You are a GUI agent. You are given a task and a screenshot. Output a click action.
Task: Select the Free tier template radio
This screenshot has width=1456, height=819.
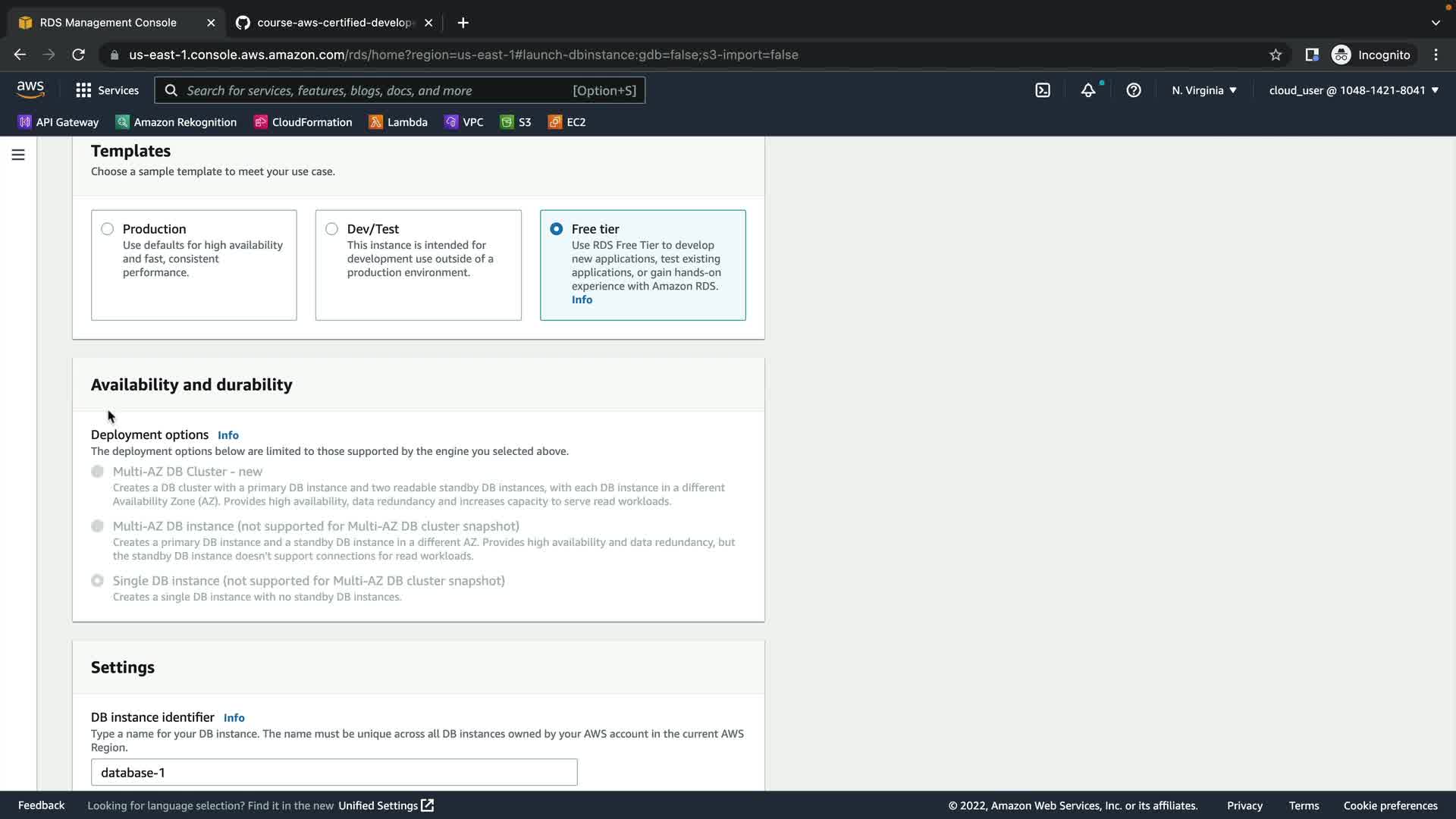coord(557,229)
